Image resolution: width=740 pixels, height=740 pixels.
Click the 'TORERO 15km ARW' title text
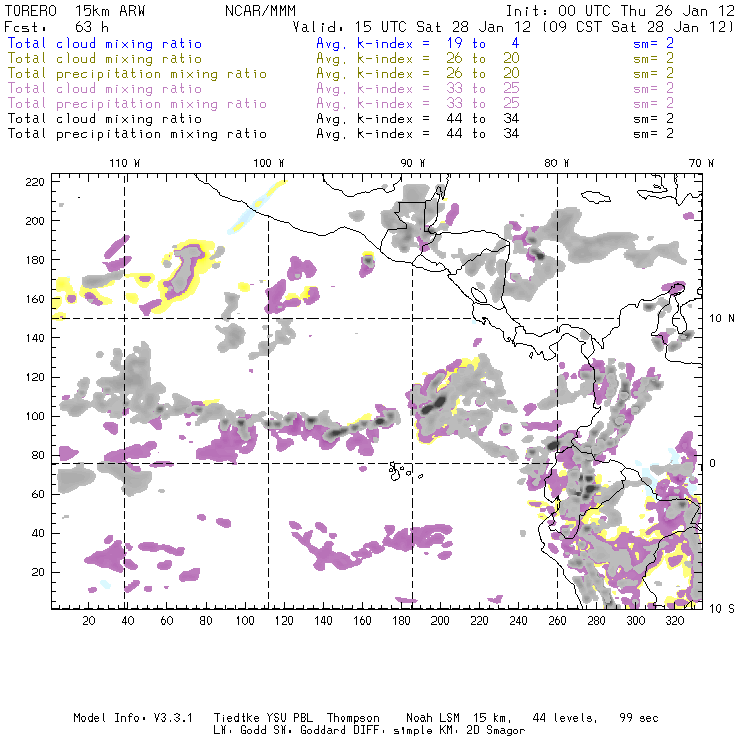point(75,11)
